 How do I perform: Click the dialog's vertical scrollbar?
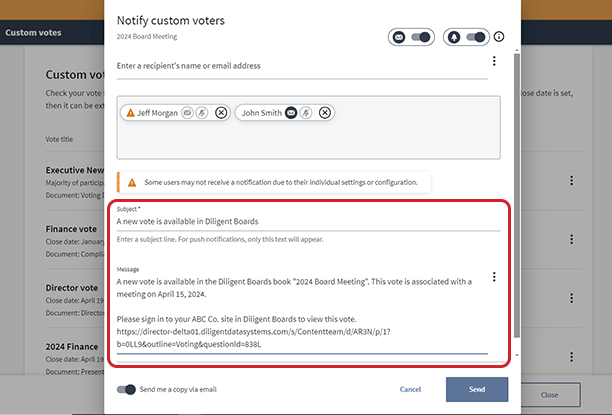(x=516, y=200)
